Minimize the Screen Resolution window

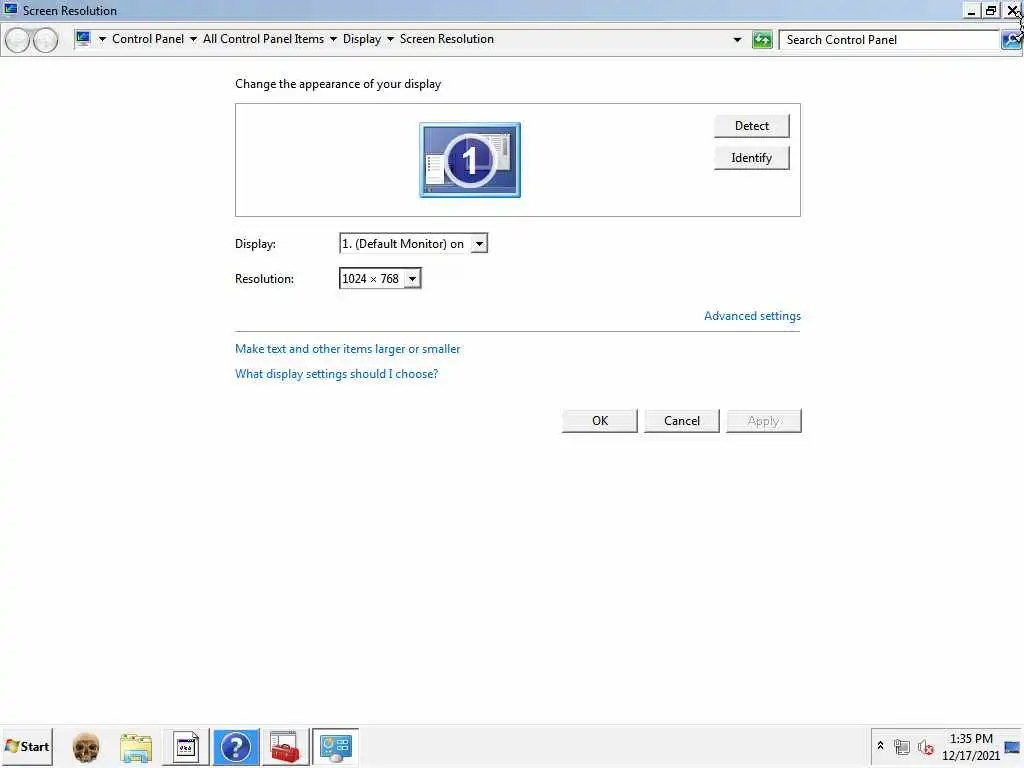[x=971, y=10]
